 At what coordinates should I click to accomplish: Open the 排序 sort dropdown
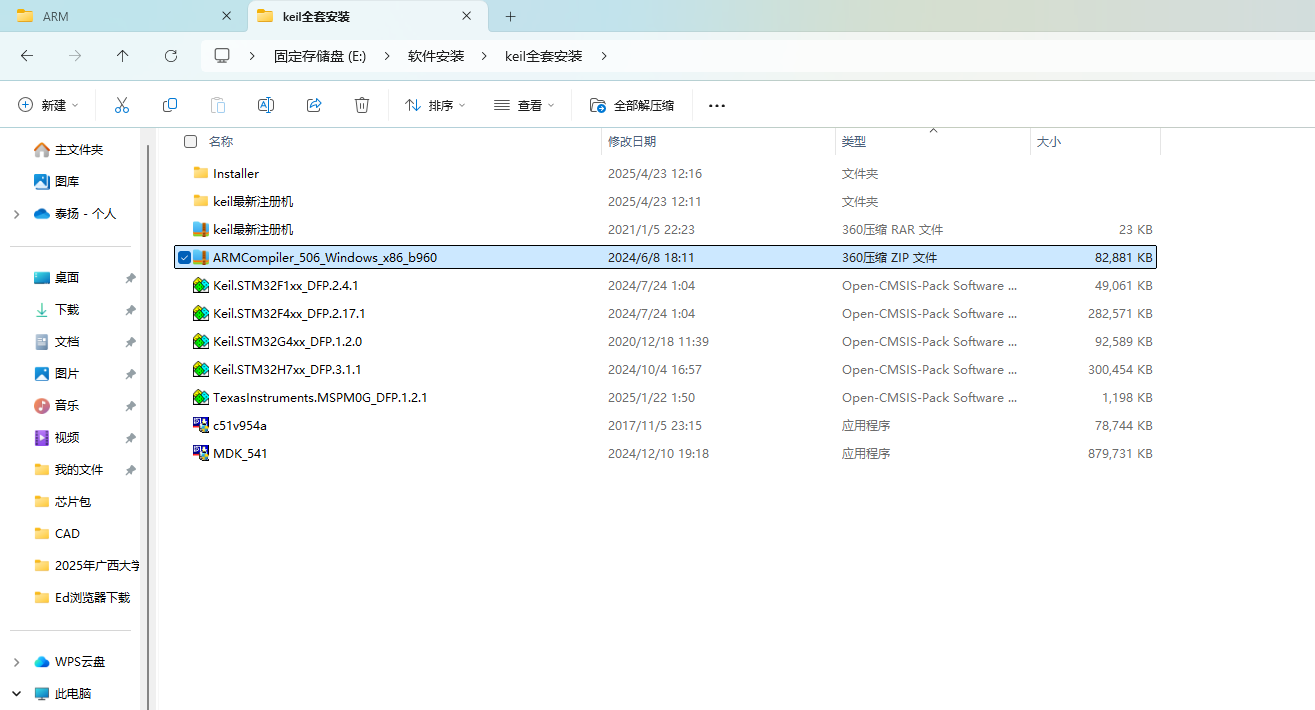(435, 105)
